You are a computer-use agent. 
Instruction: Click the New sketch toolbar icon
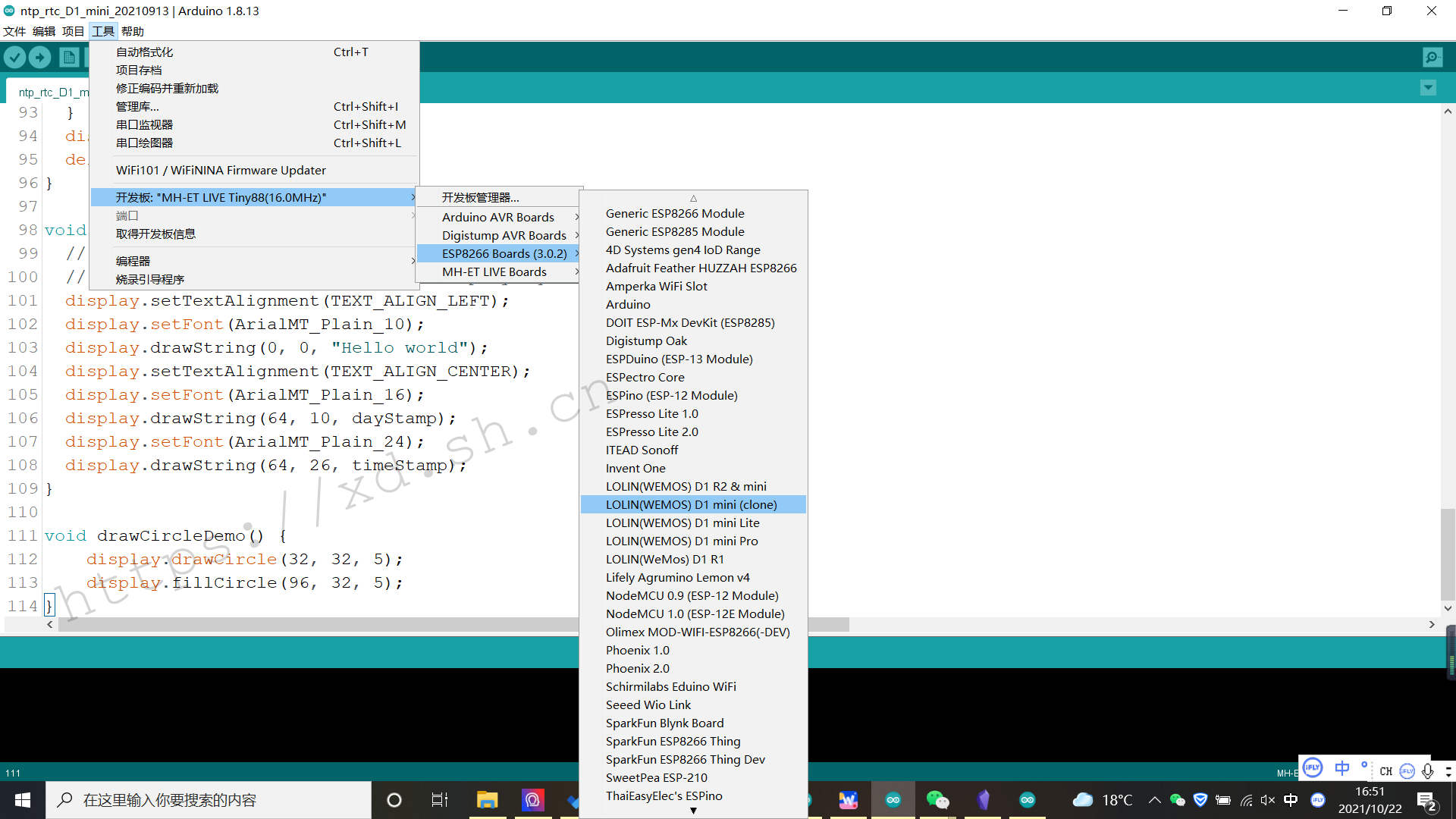pos(69,58)
